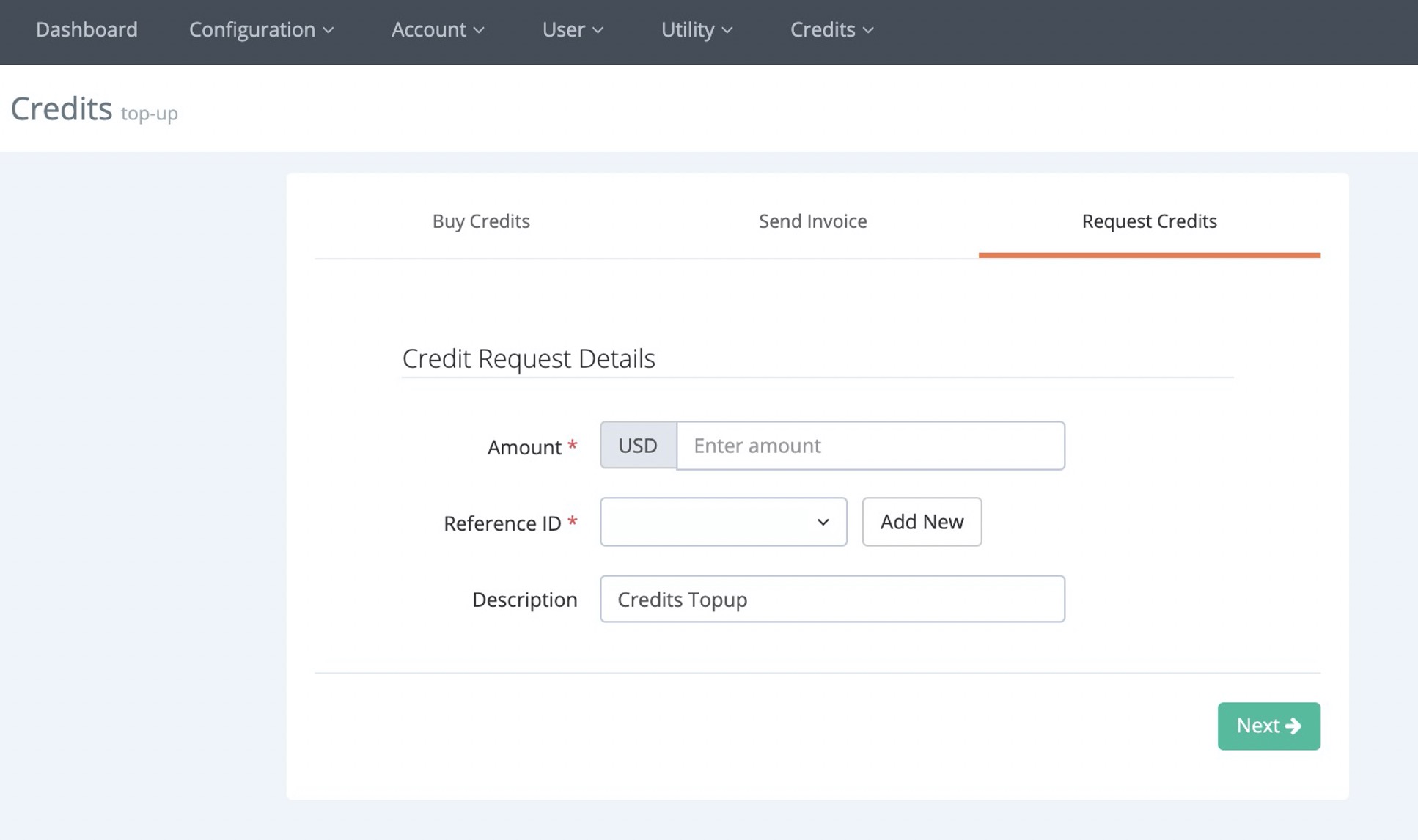Click the Add New button

click(x=922, y=522)
